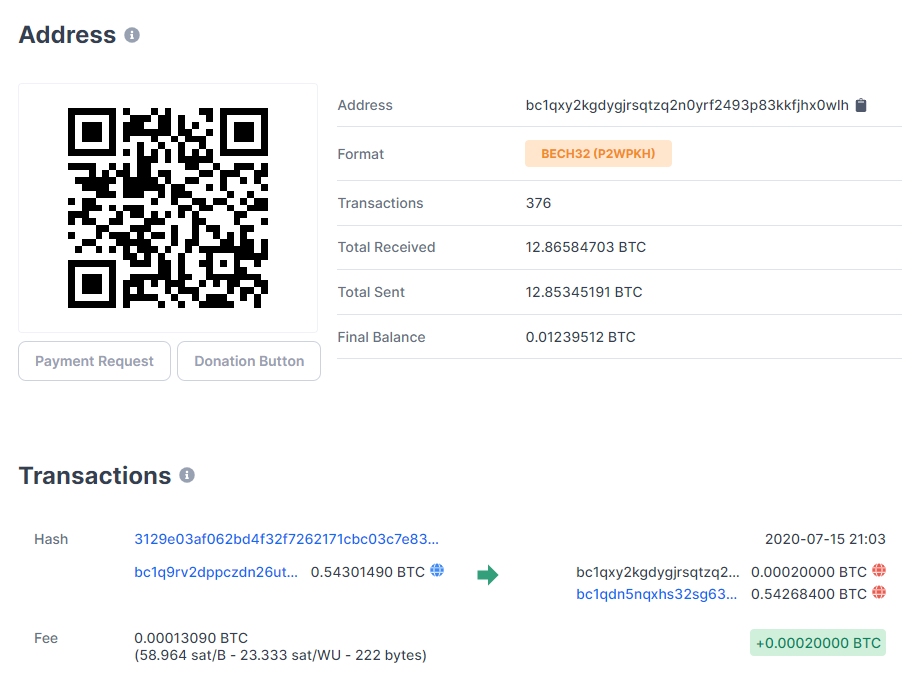This screenshot has width=922, height=684.
Task: Open the Donation Button option
Action: (249, 361)
